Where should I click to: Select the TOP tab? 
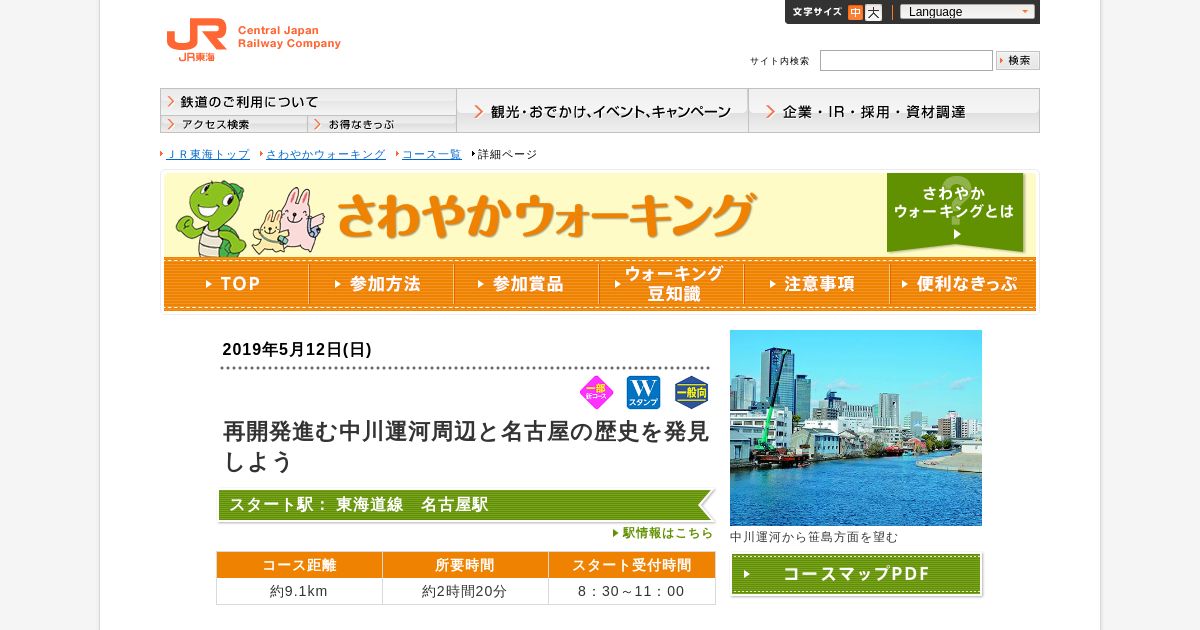coord(236,284)
